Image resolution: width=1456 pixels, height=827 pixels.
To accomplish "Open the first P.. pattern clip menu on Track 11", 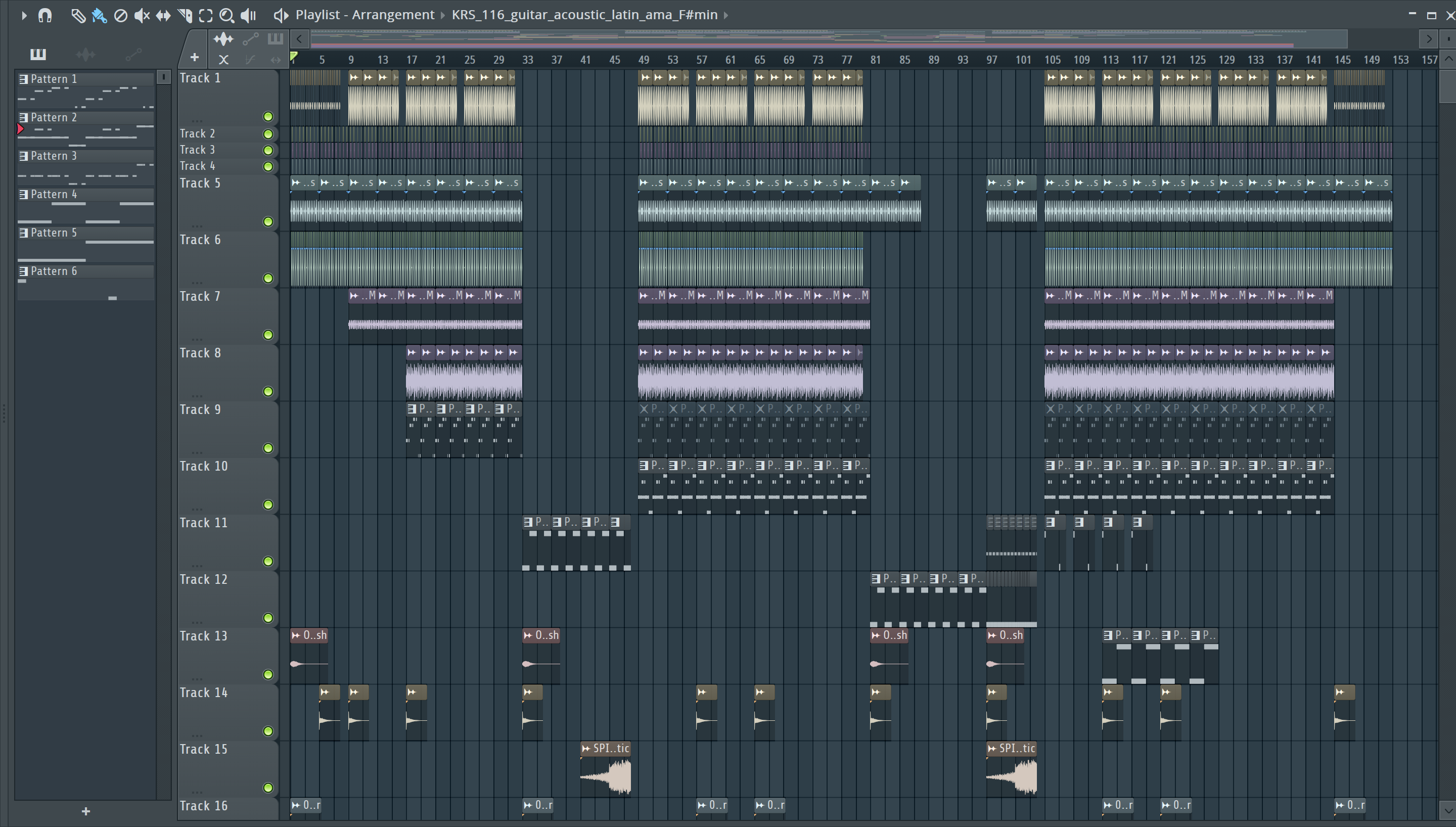I will (x=528, y=522).
